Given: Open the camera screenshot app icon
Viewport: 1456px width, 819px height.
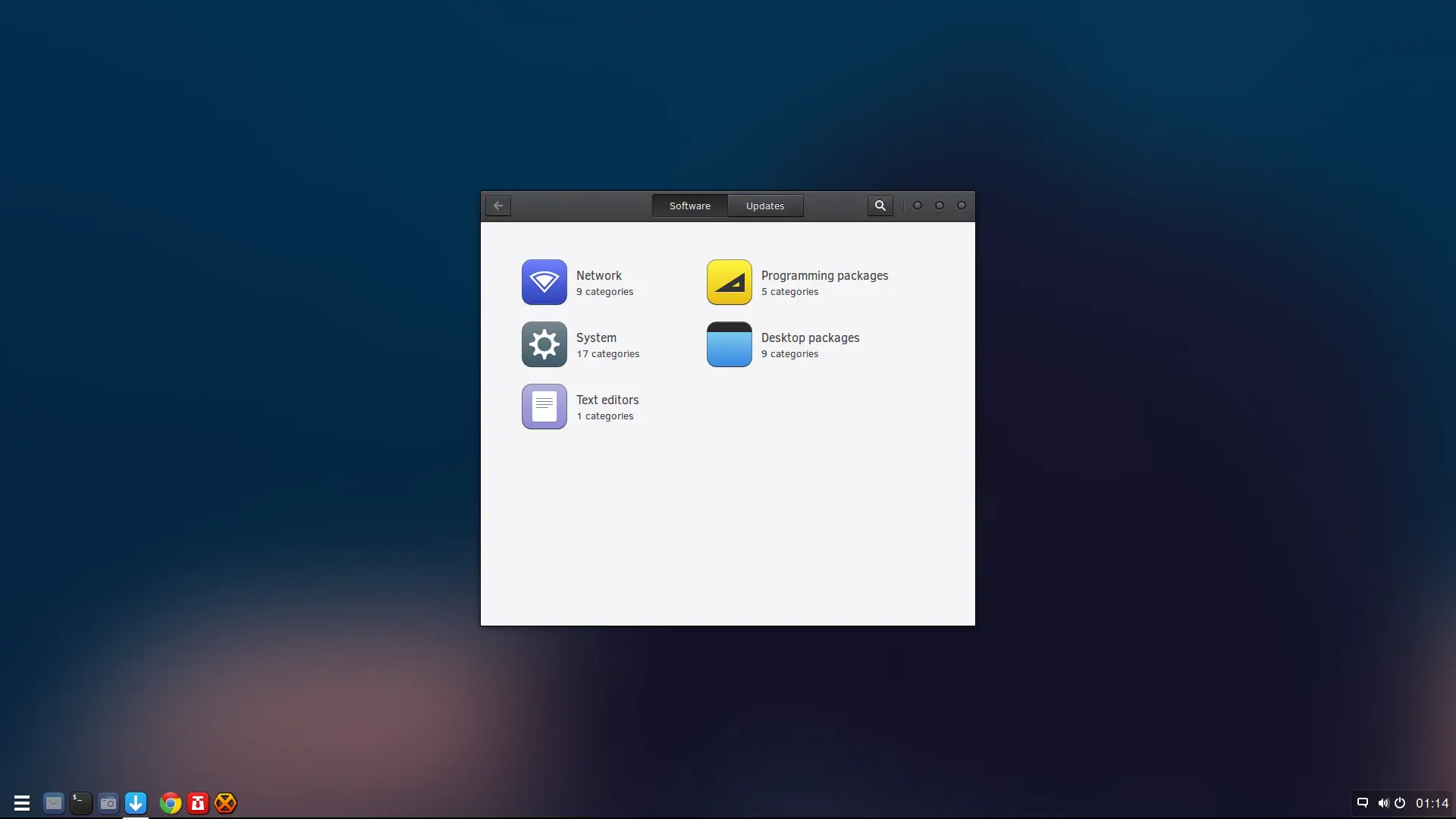Looking at the screenshot, I should [x=108, y=803].
